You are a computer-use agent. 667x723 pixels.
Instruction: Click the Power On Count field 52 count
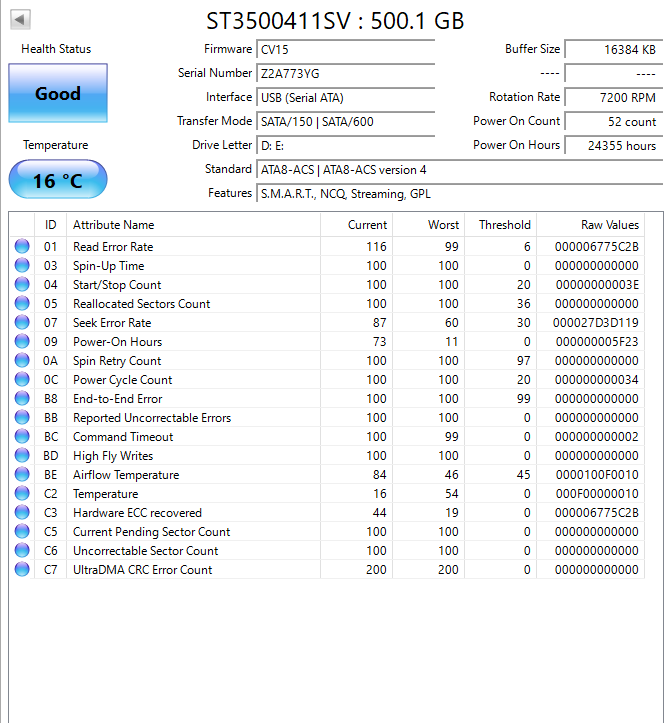[613, 121]
